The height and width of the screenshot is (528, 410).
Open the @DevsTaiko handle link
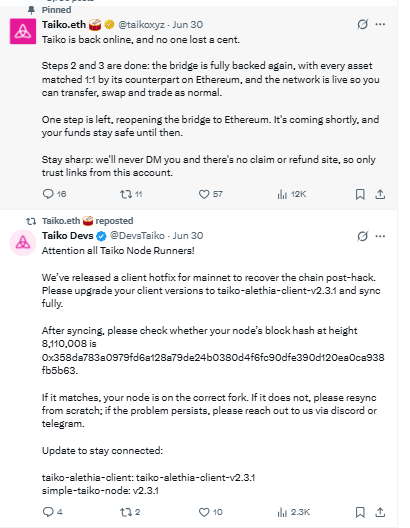(x=137, y=235)
